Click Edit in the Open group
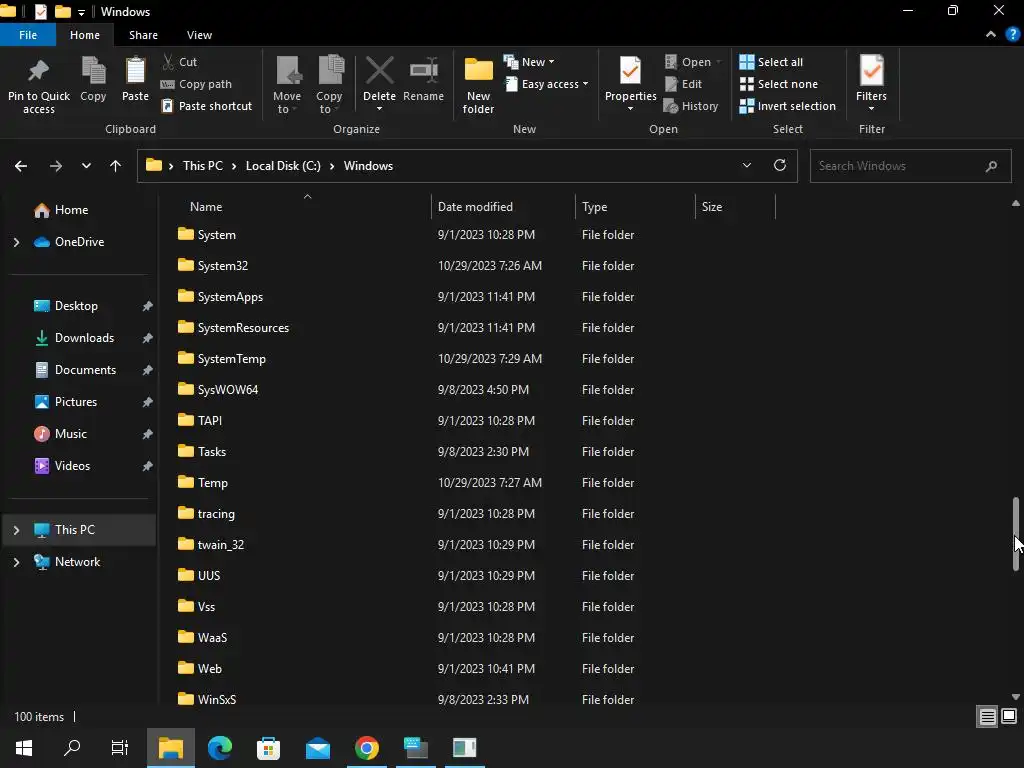Viewport: 1024px width, 768px height. point(683,84)
